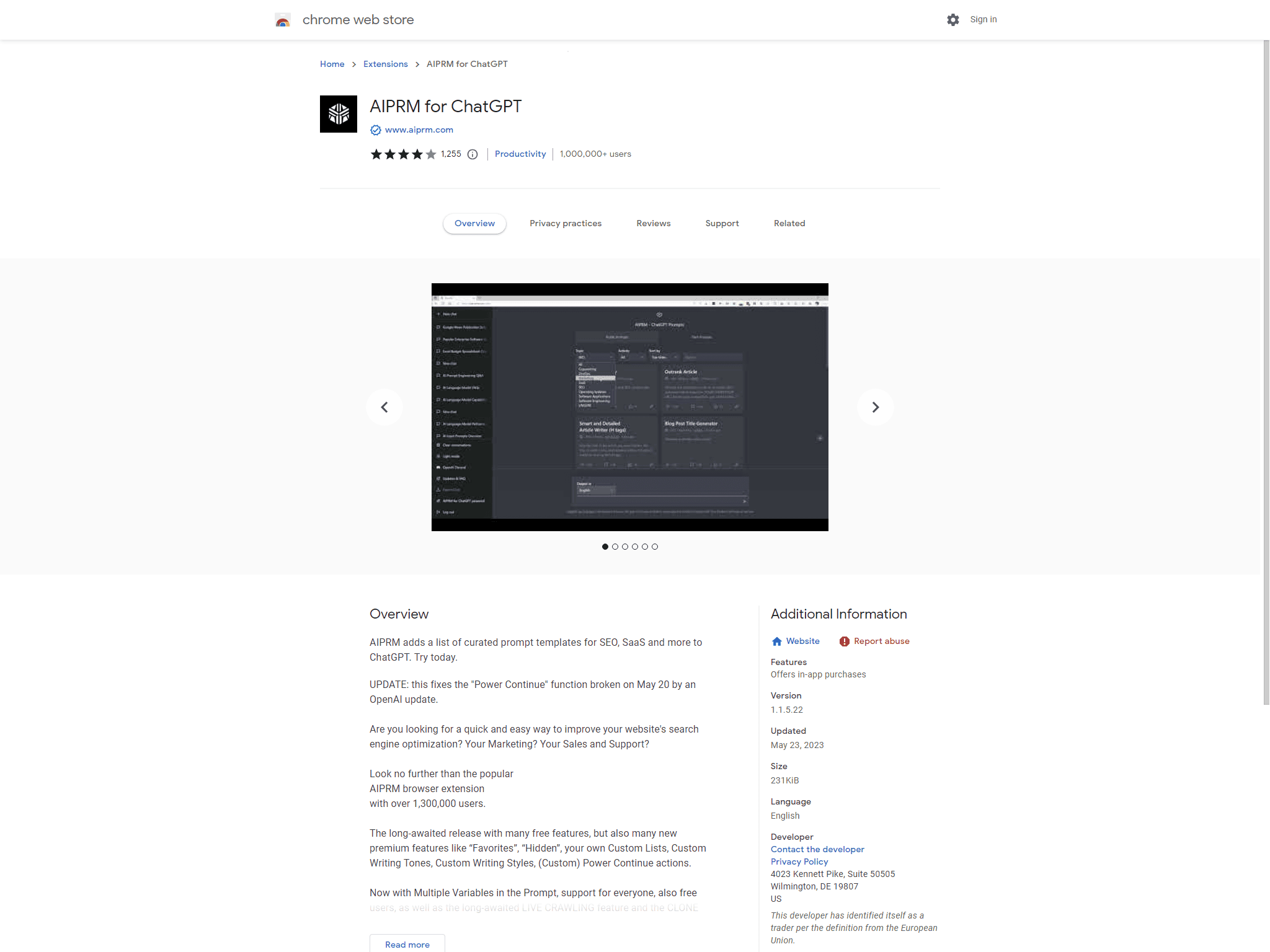Click the Offers in-app purchases text
This screenshot has width=1270, height=952.
tap(819, 675)
